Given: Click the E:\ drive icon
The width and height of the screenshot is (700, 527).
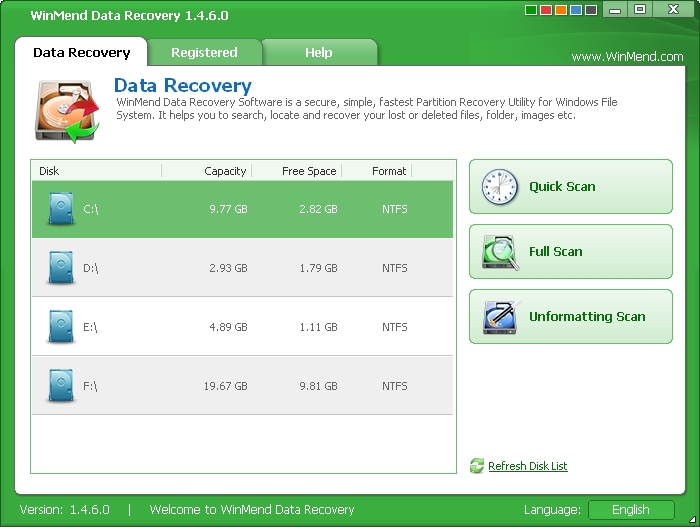Looking at the screenshot, I should tap(61, 326).
